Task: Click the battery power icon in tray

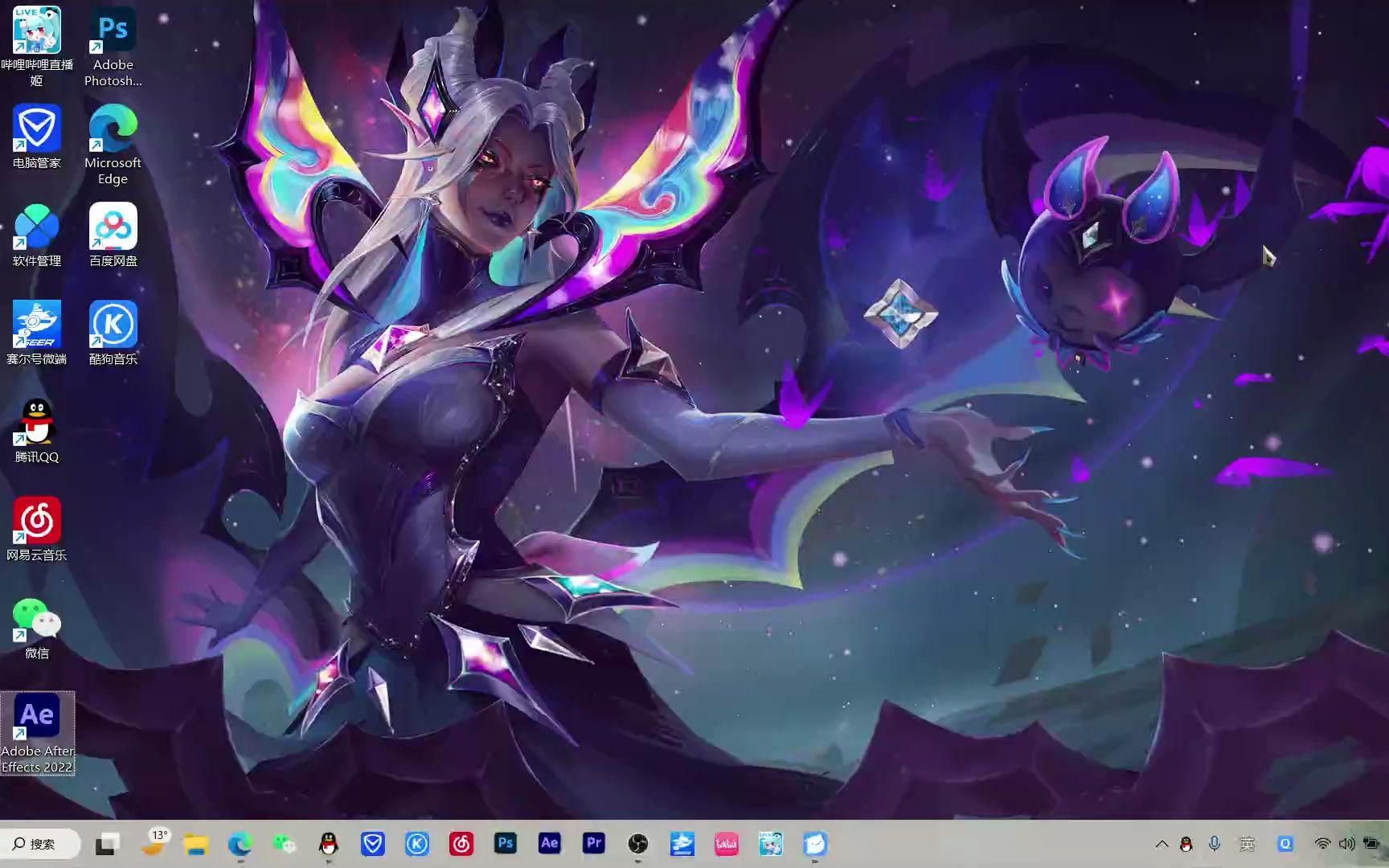Action: click(1372, 844)
